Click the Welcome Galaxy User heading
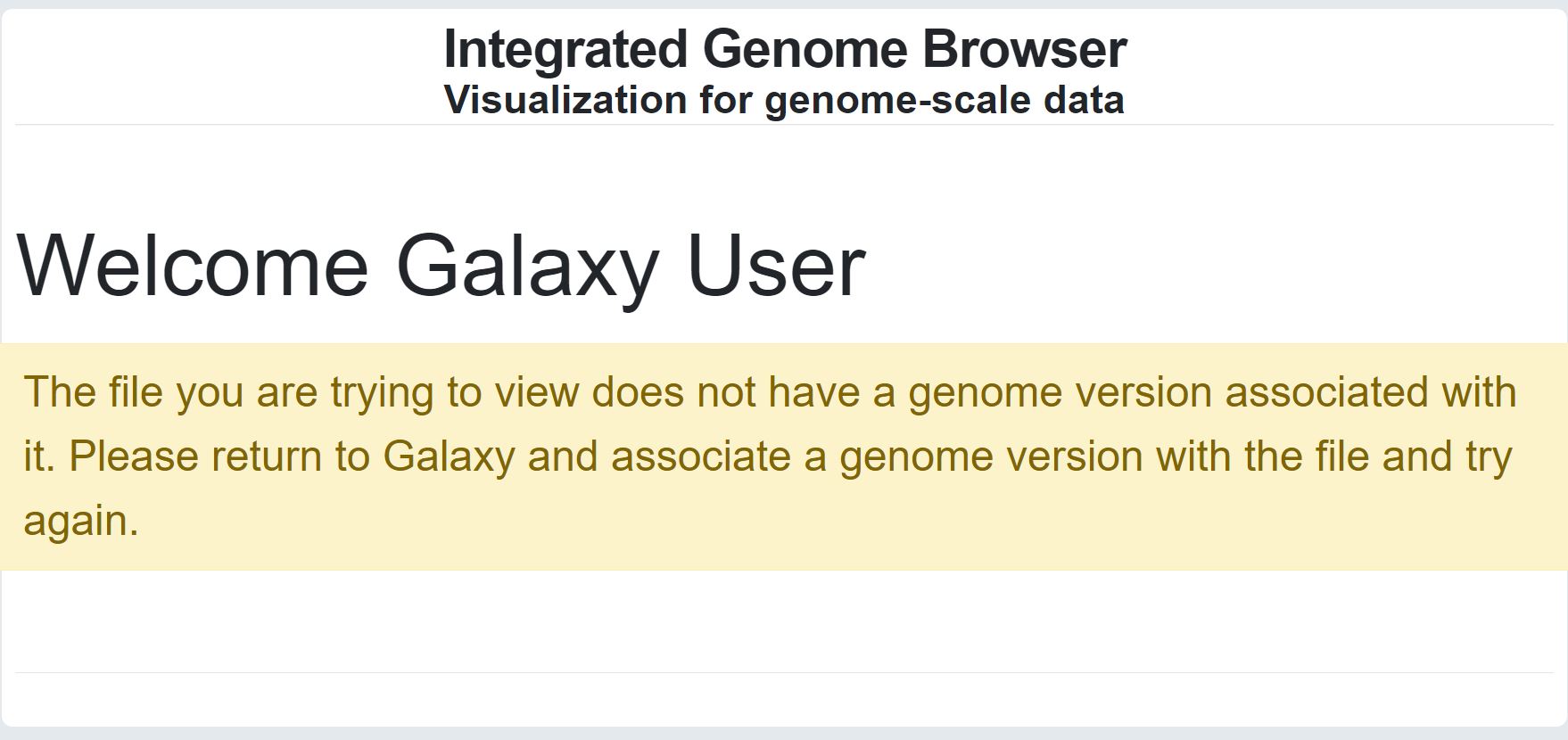The height and width of the screenshot is (740, 1568). click(441, 265)
